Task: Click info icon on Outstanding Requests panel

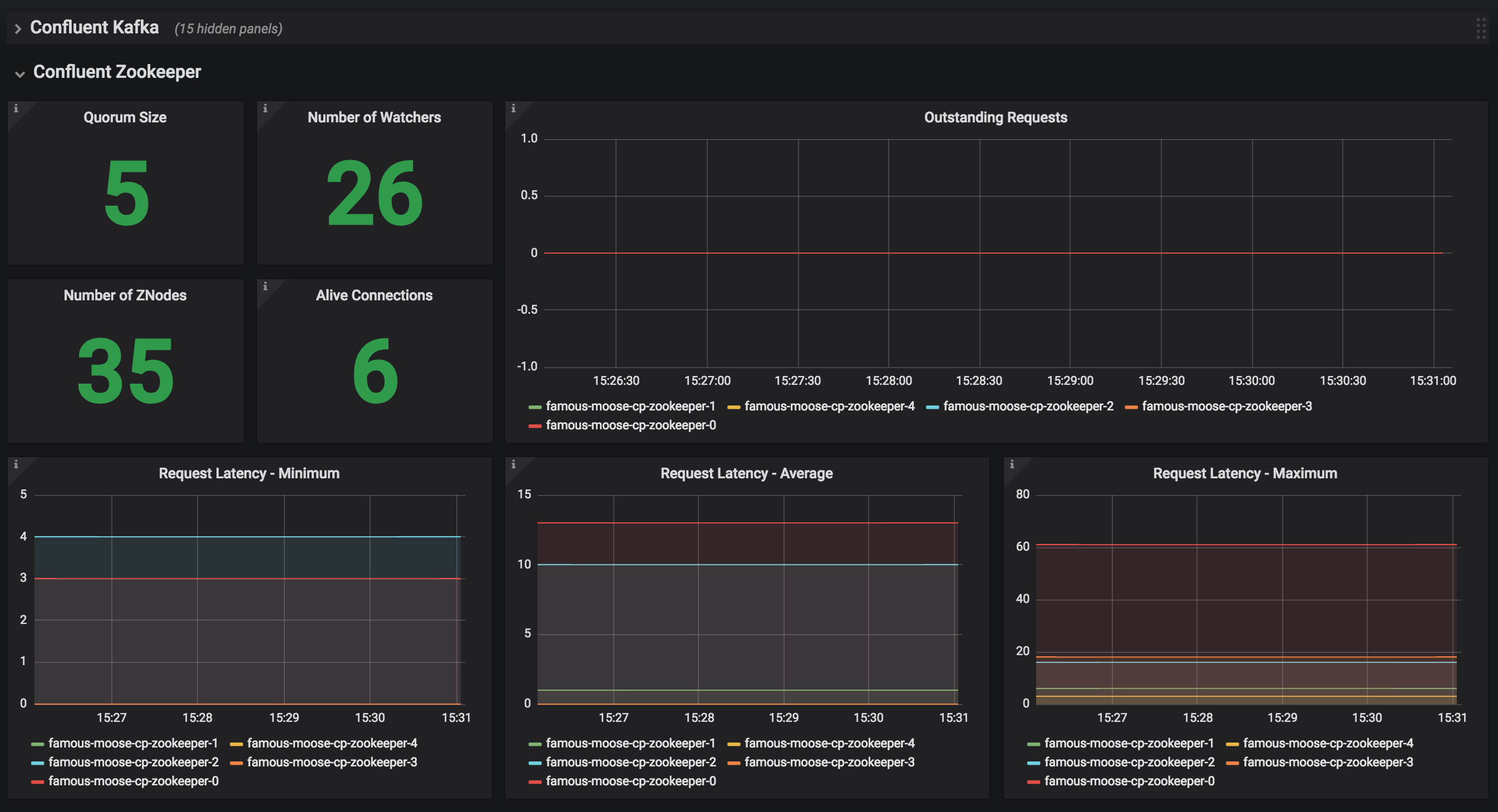Action: point(514,108)
